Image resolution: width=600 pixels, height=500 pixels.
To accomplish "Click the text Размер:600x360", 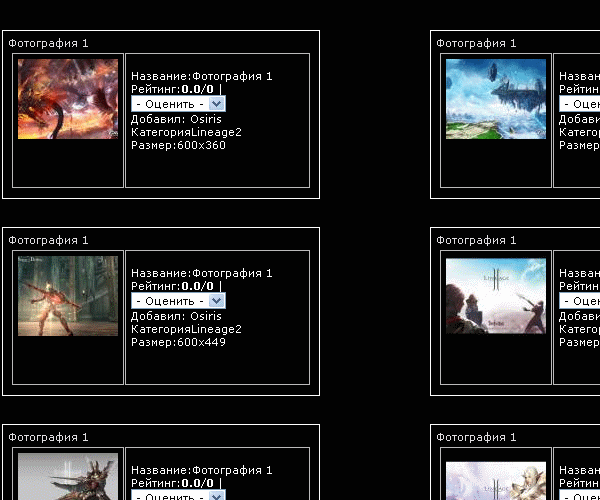I will tap(178, 145).
